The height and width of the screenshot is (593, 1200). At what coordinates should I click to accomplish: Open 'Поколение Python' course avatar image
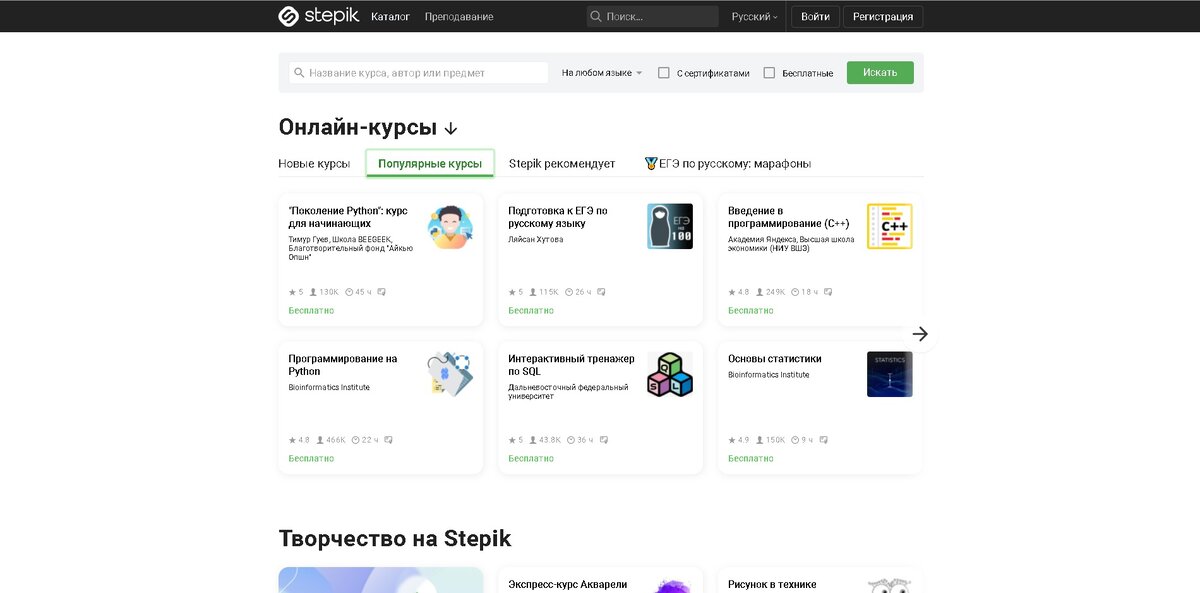[x=450, y=227]
